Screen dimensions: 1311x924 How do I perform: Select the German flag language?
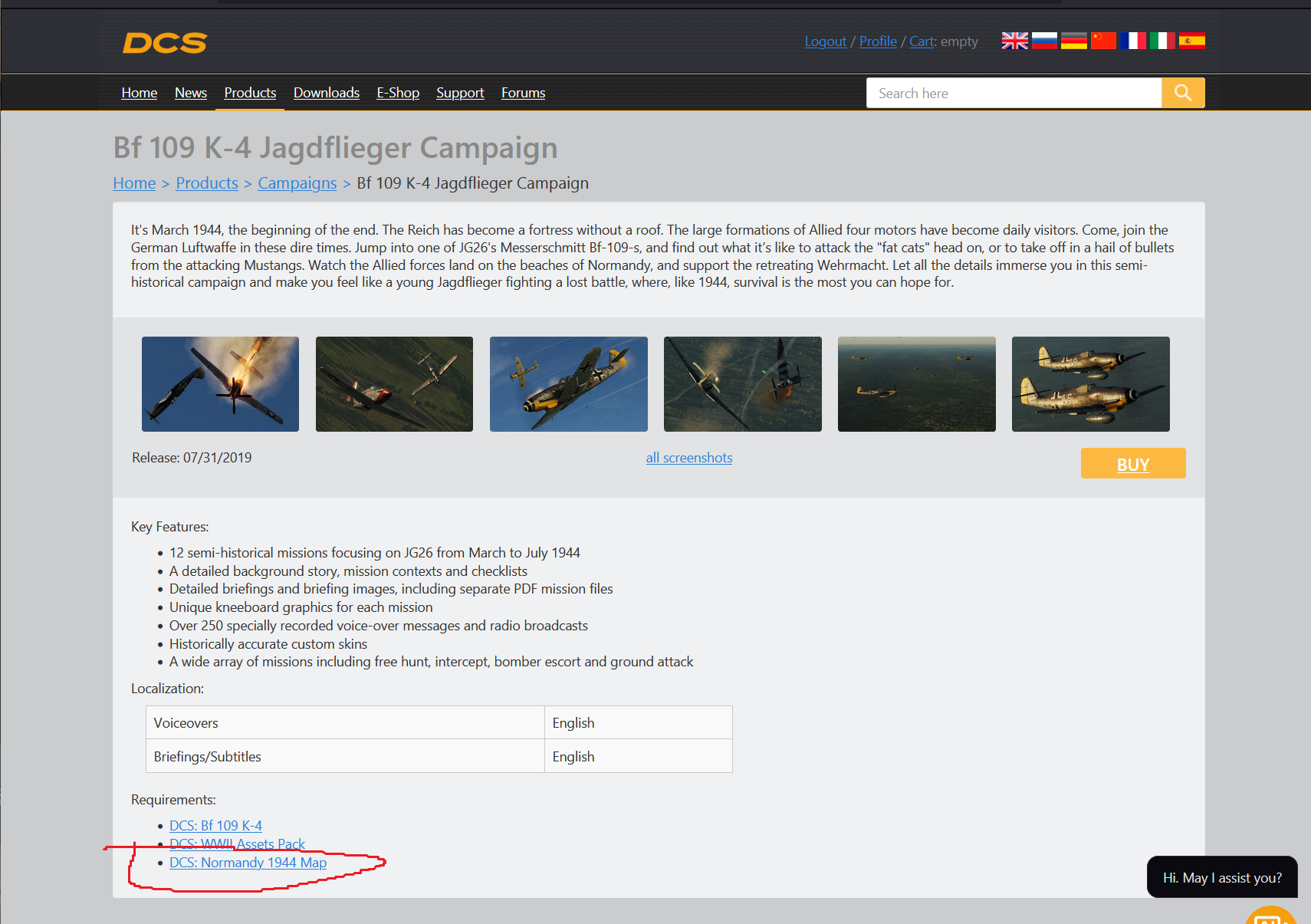point(1073,41)
